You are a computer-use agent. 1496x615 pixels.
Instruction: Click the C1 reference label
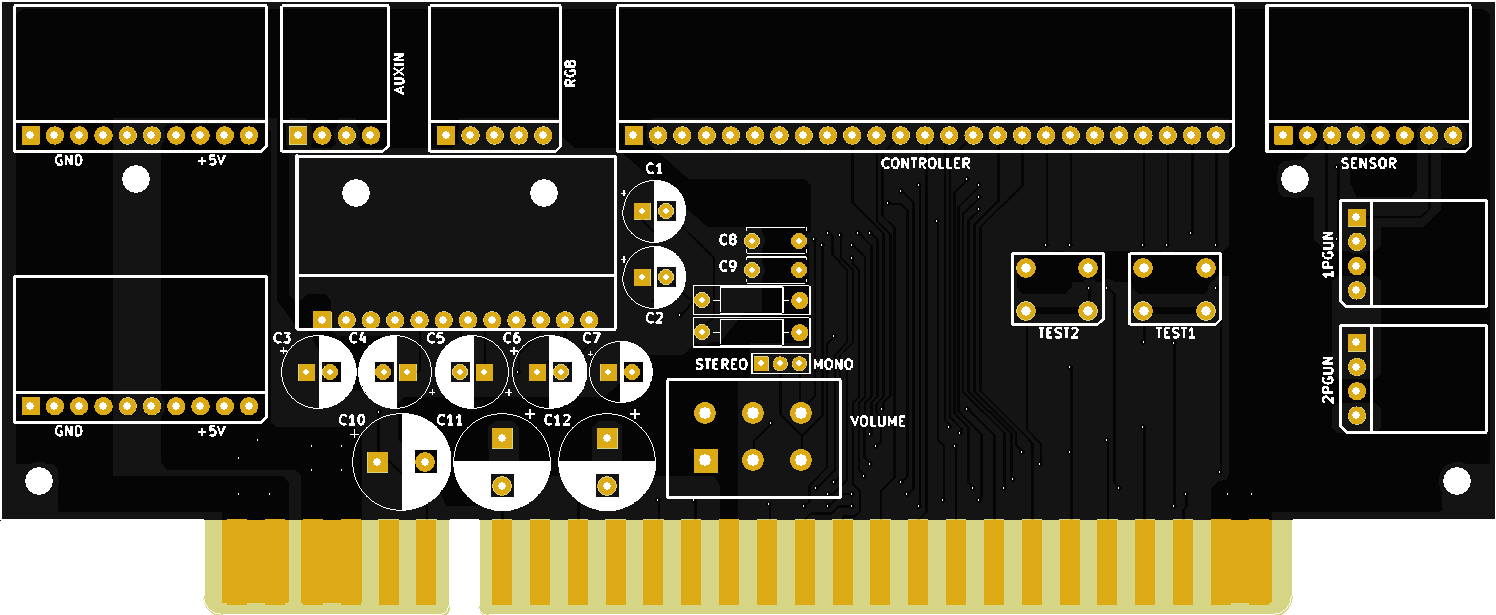(654, 167)
